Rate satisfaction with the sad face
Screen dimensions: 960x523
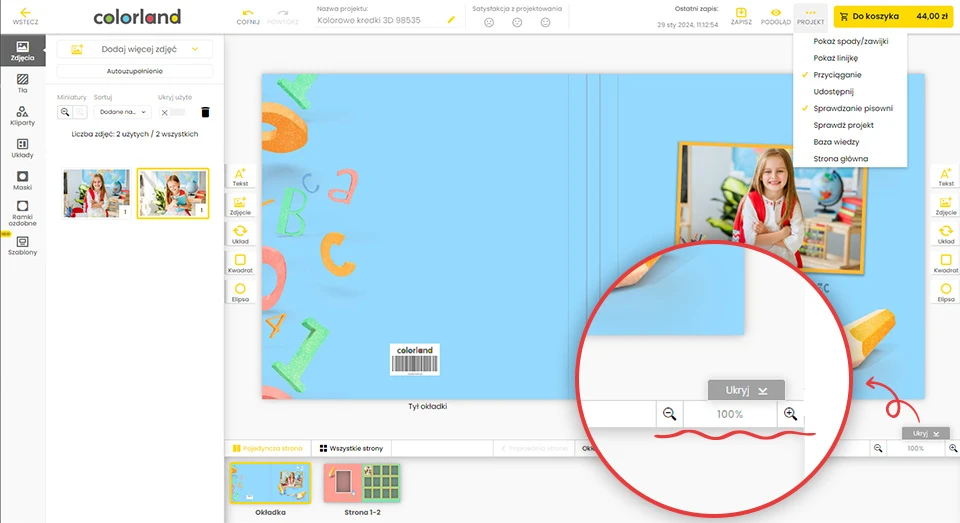(489, 23)
